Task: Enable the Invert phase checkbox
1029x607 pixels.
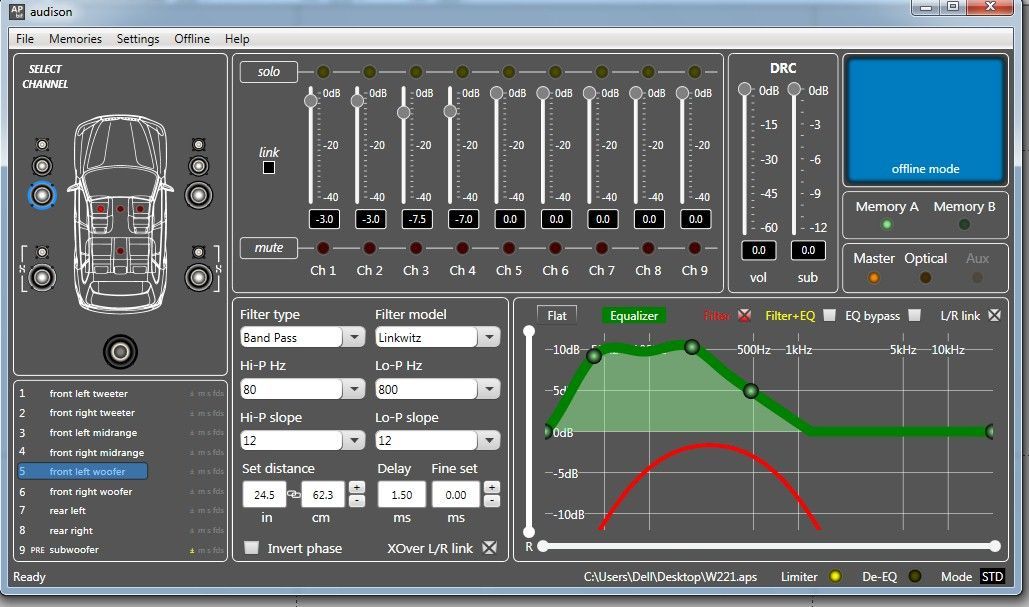Action: click(x=252, y=548)
